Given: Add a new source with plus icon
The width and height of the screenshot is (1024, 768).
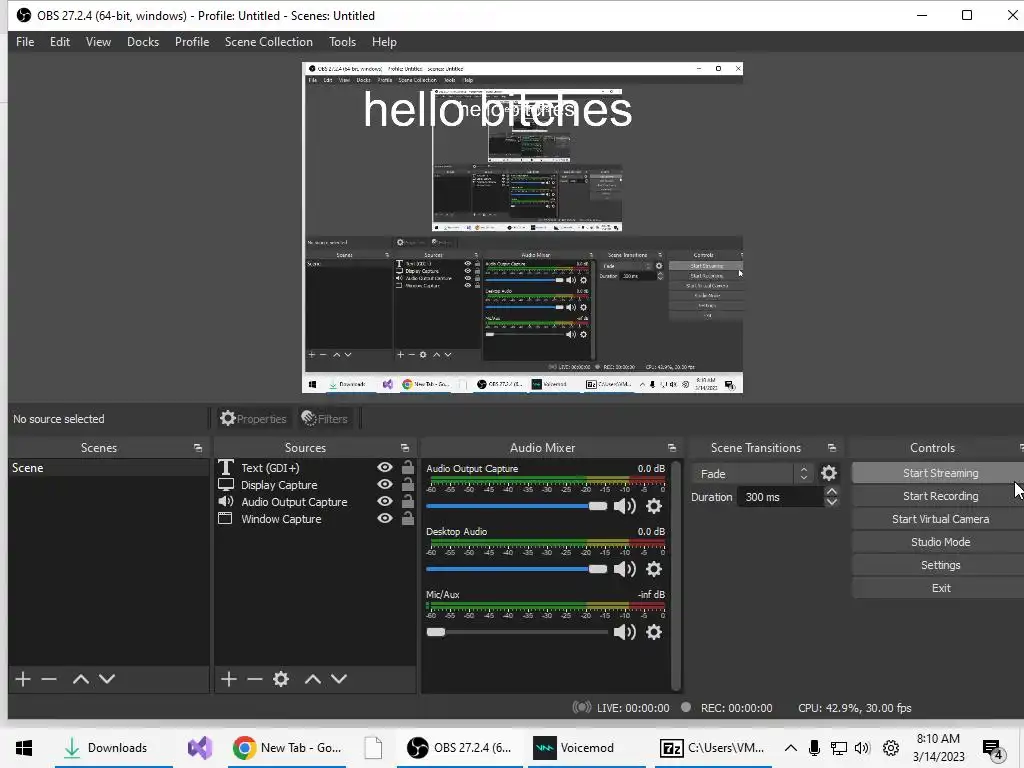Looking at the screenshot, I should [x=229, y=679].
